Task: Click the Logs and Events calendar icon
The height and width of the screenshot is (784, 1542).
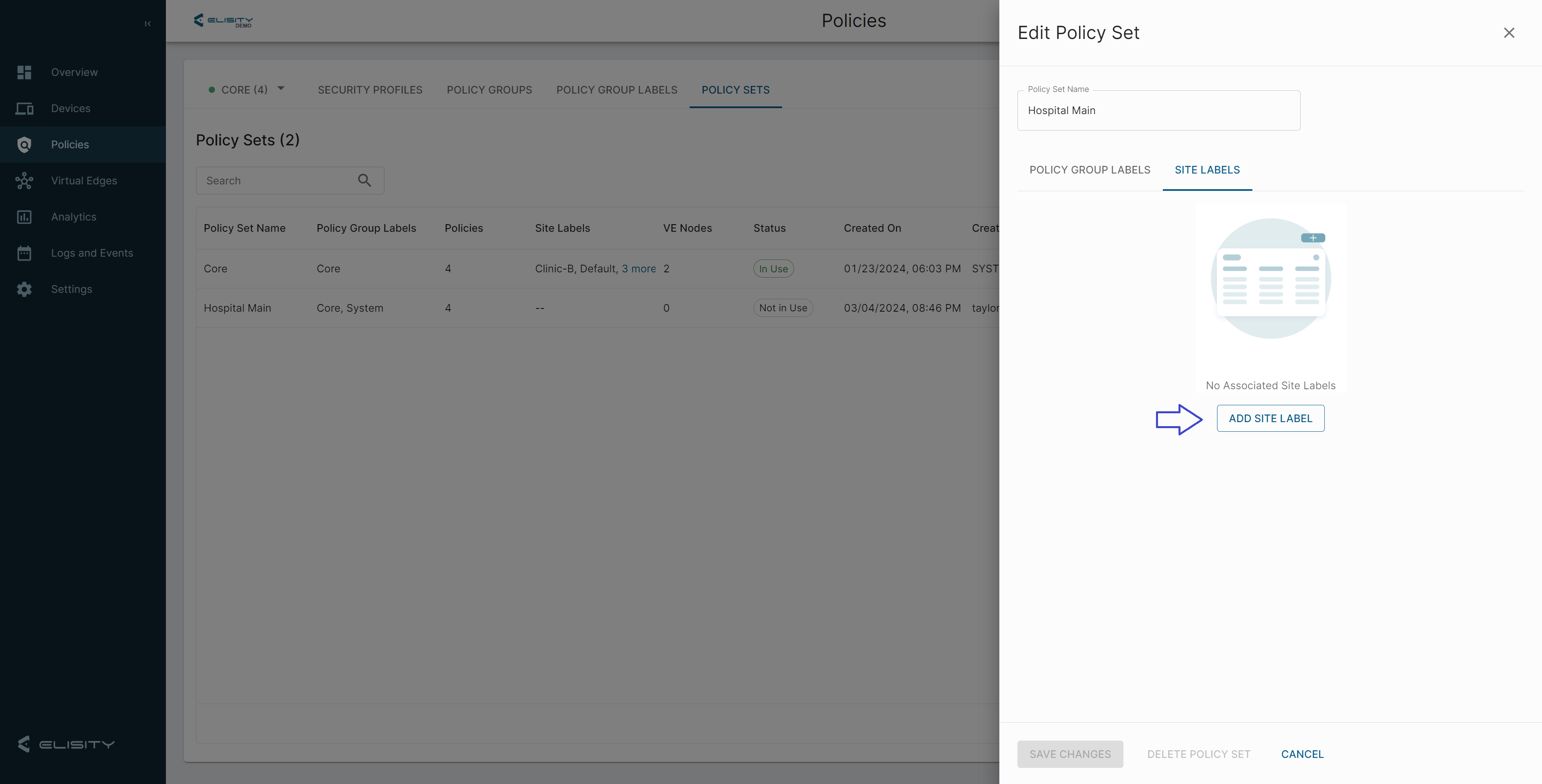Action: 24,253
